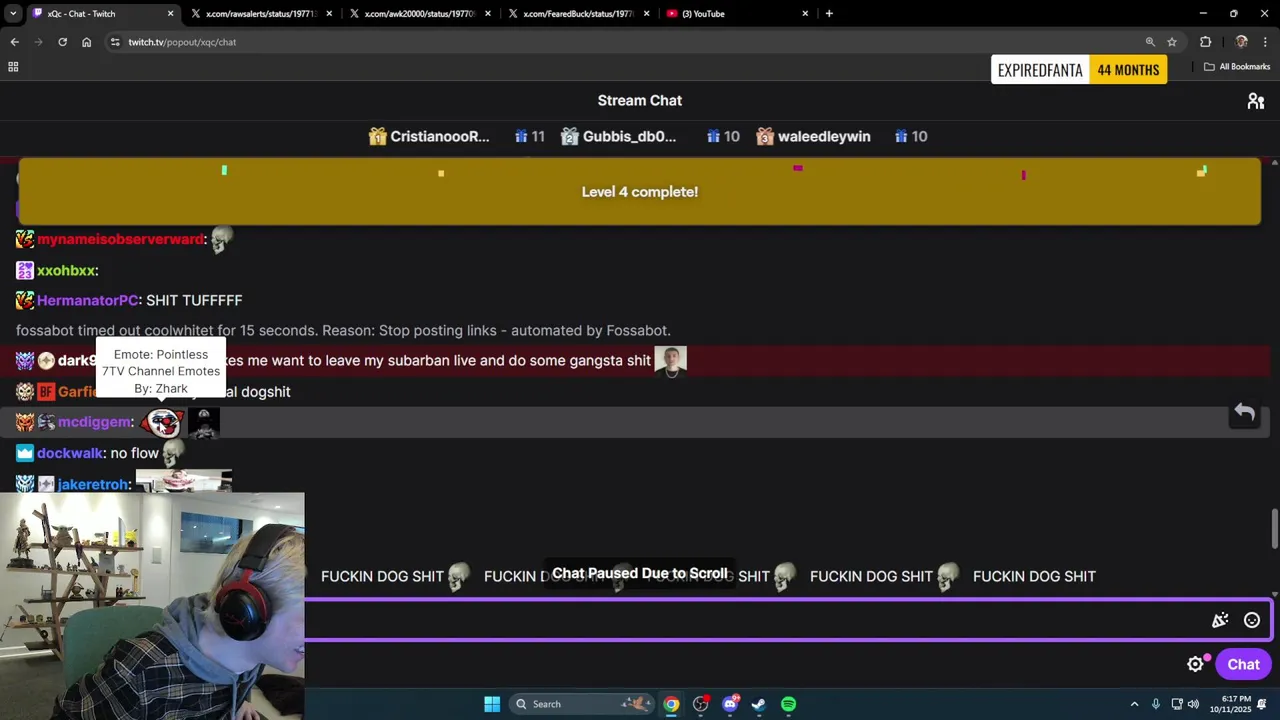Click the Pointless emote in mcdiggem's message
Viewport: 1280px width, 720px height.
tap(162, 423)
